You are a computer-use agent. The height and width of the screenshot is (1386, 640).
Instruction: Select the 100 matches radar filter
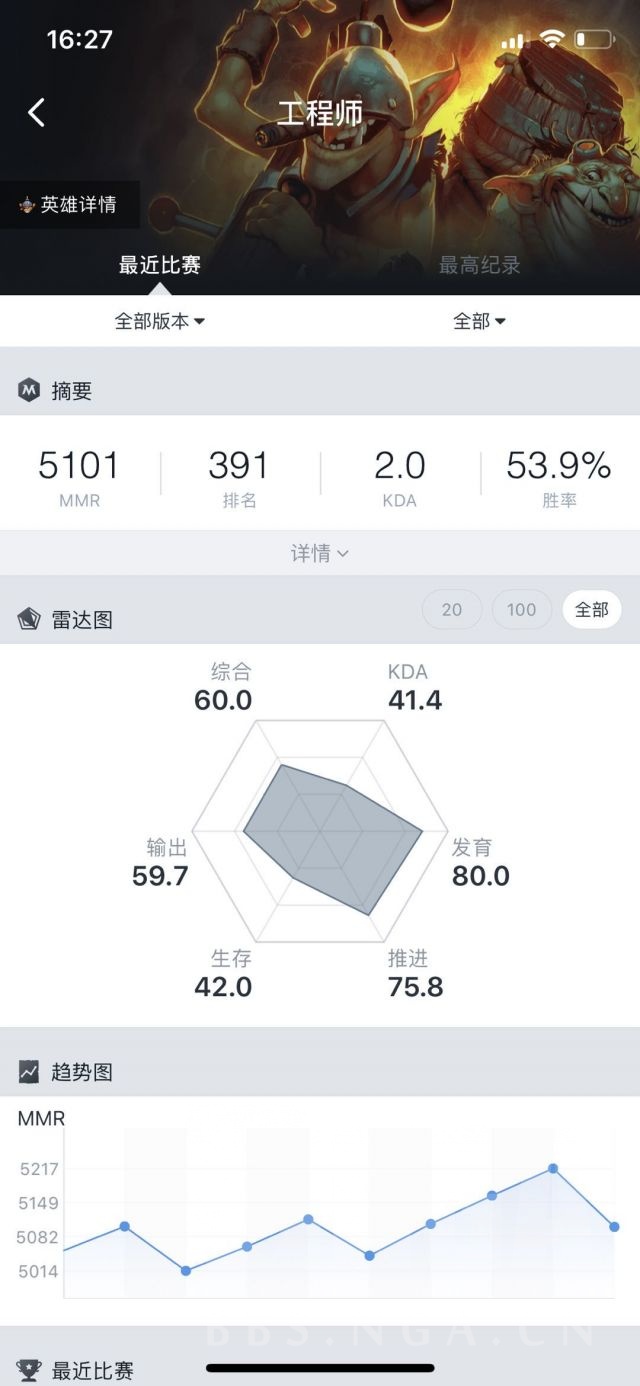tap(521, 609)
